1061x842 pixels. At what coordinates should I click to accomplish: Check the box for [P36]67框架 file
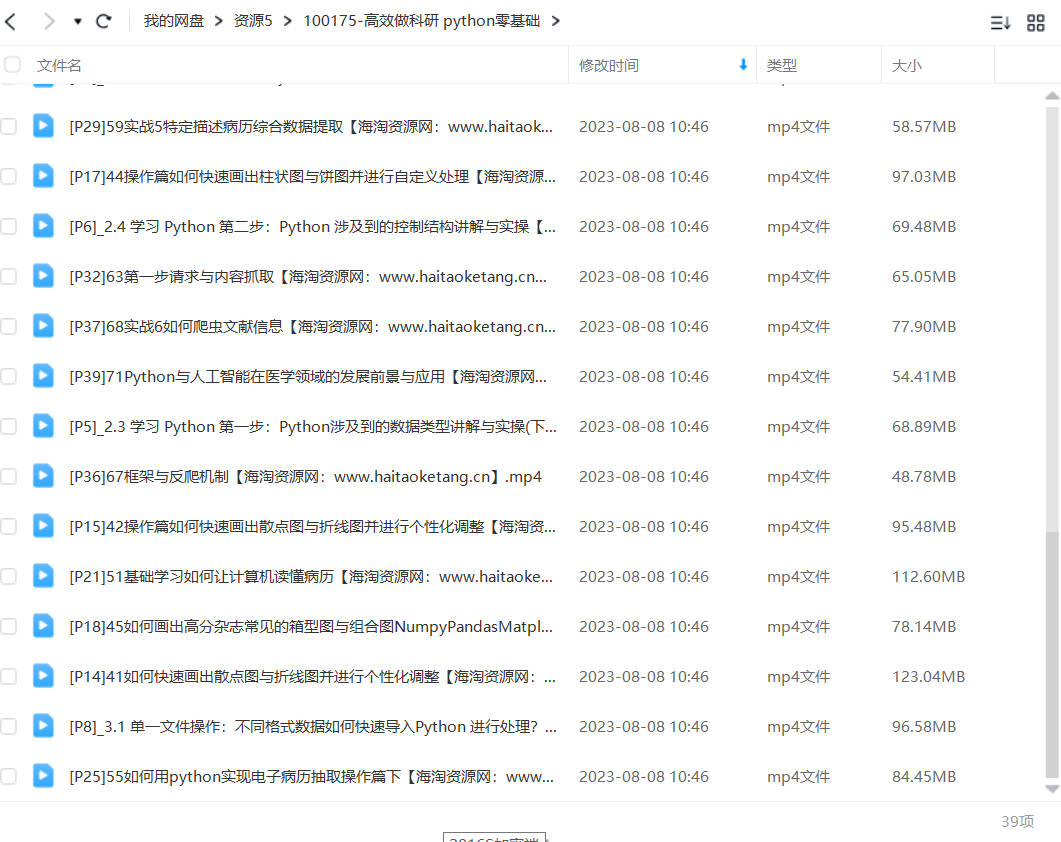click(x=8, y=477)
